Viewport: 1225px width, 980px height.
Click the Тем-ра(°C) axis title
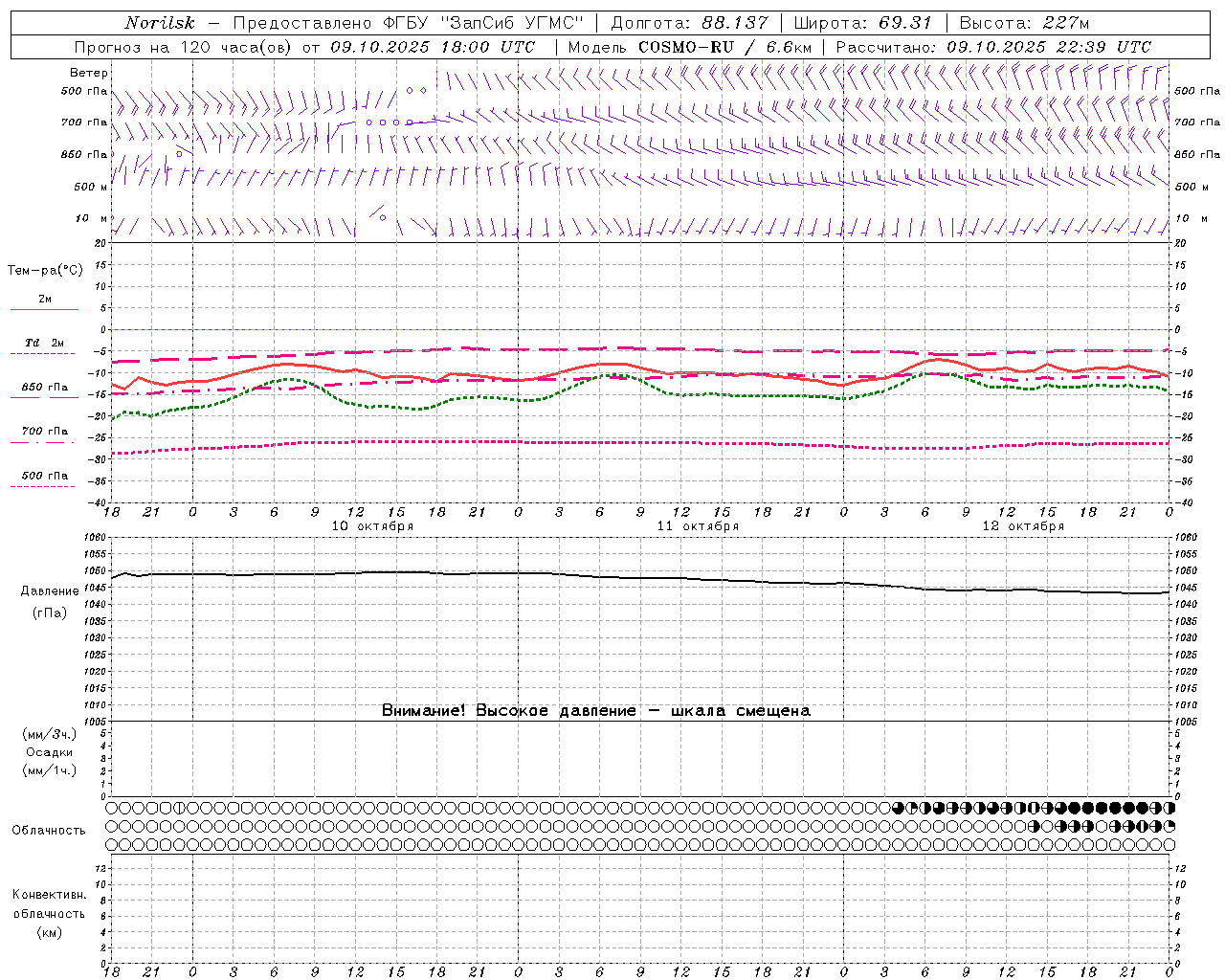click(x=45, y=271)
